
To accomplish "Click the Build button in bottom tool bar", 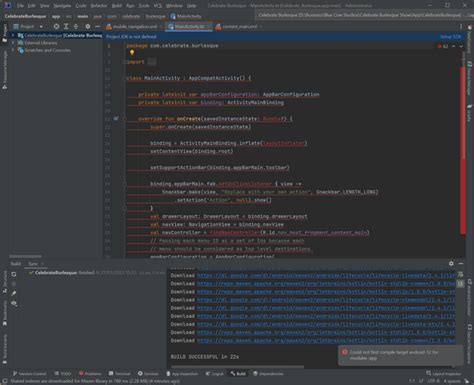I will click(x=238, y=374).
